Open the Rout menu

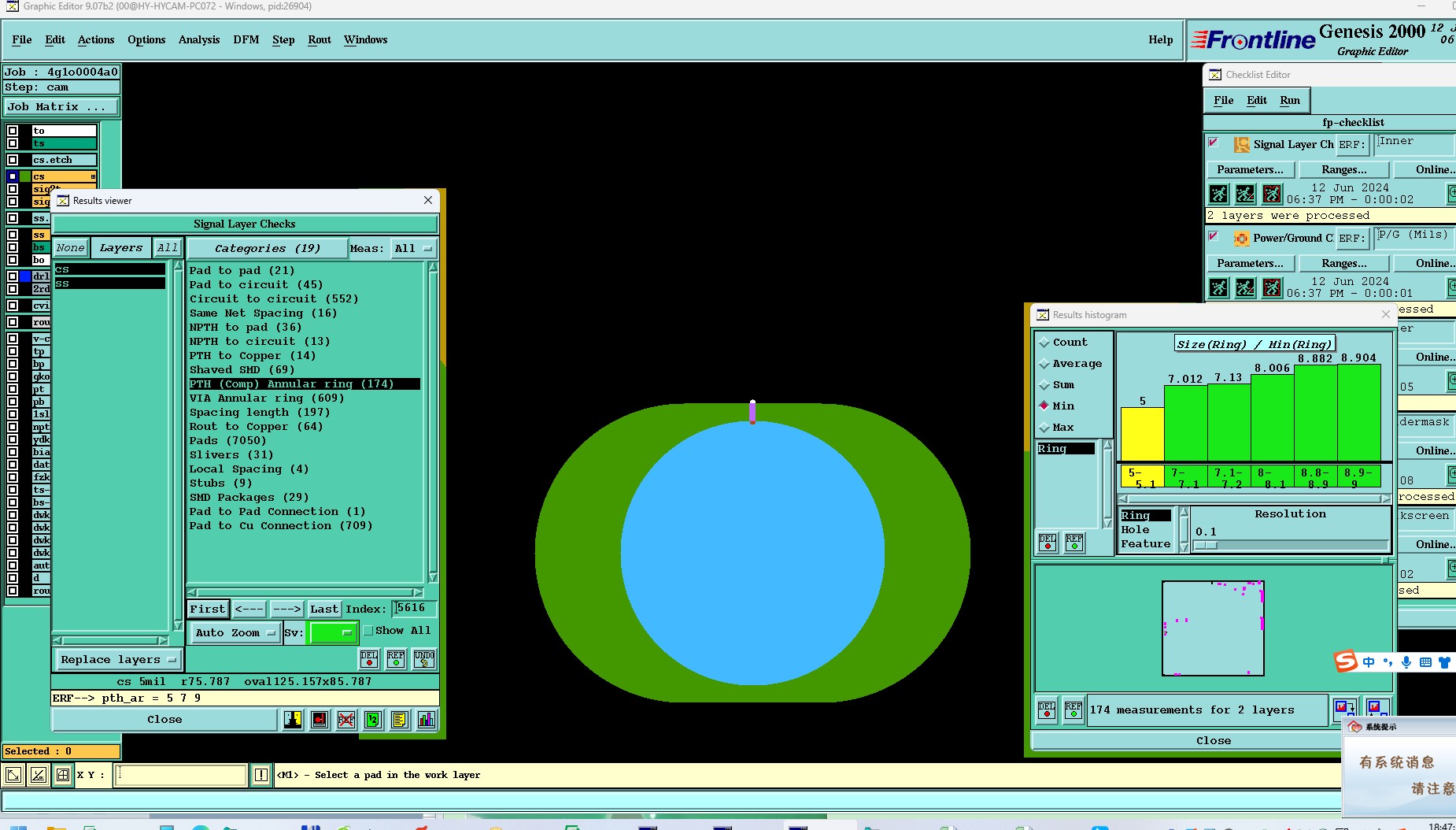click(320, 40)
